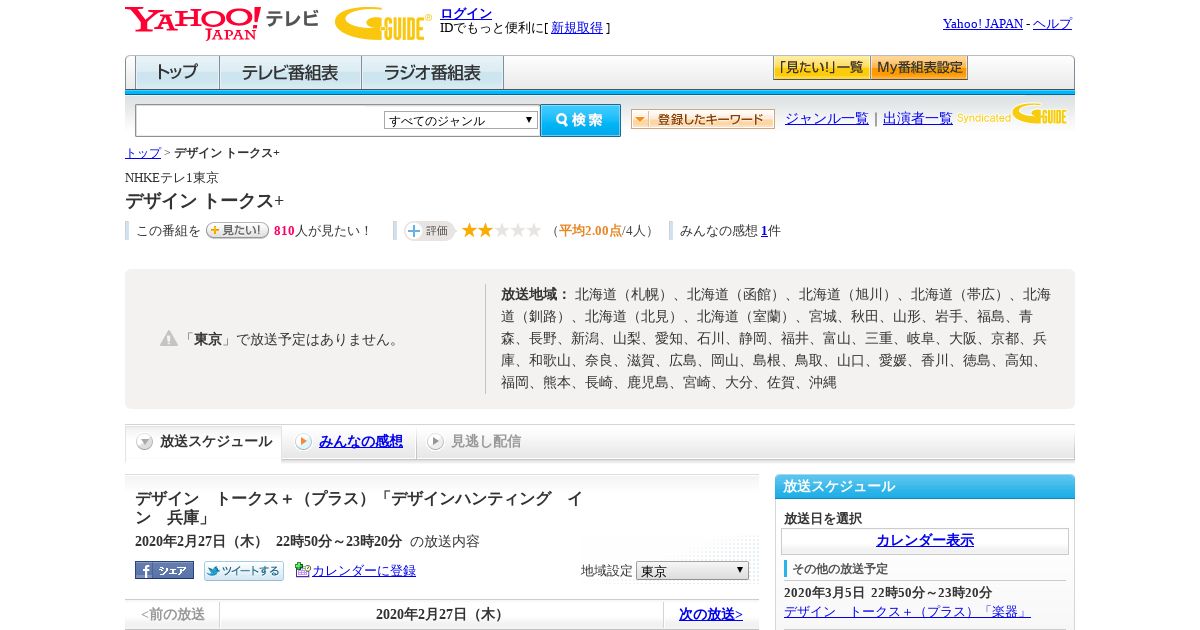Select the third rating star

pyautogui.click(x=501, y=230)
